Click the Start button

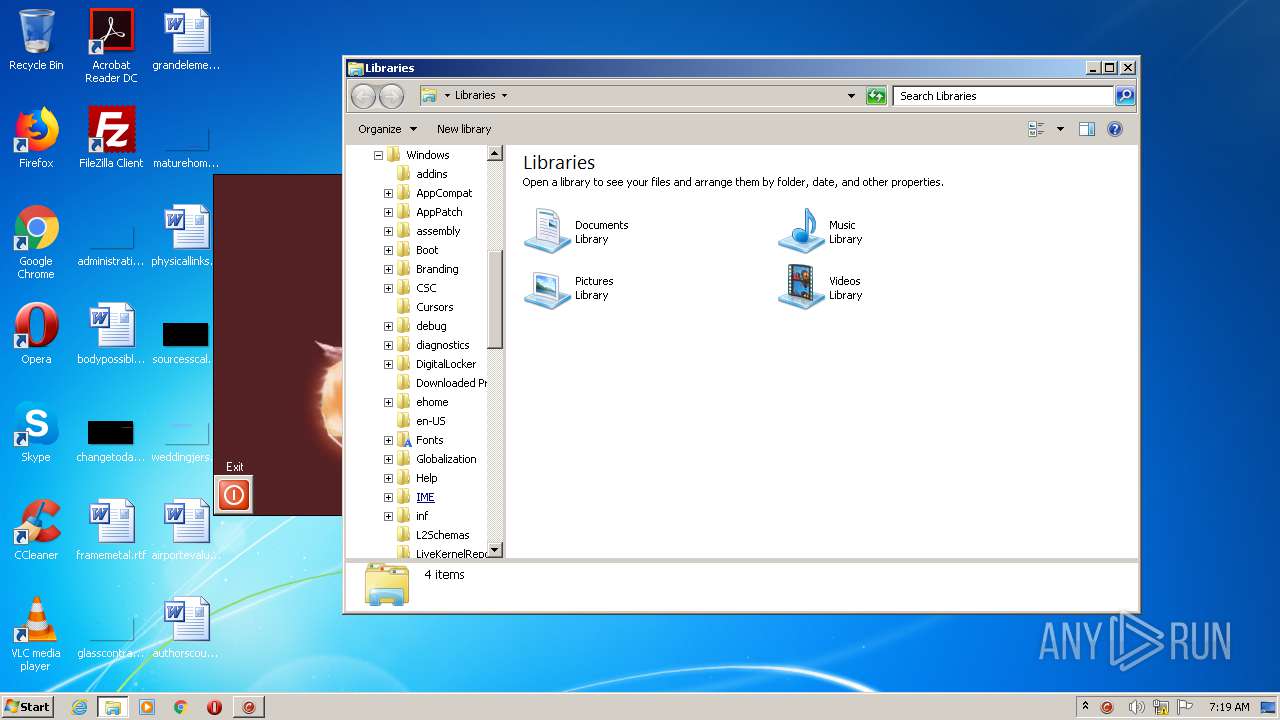click(x=27, y=707)
